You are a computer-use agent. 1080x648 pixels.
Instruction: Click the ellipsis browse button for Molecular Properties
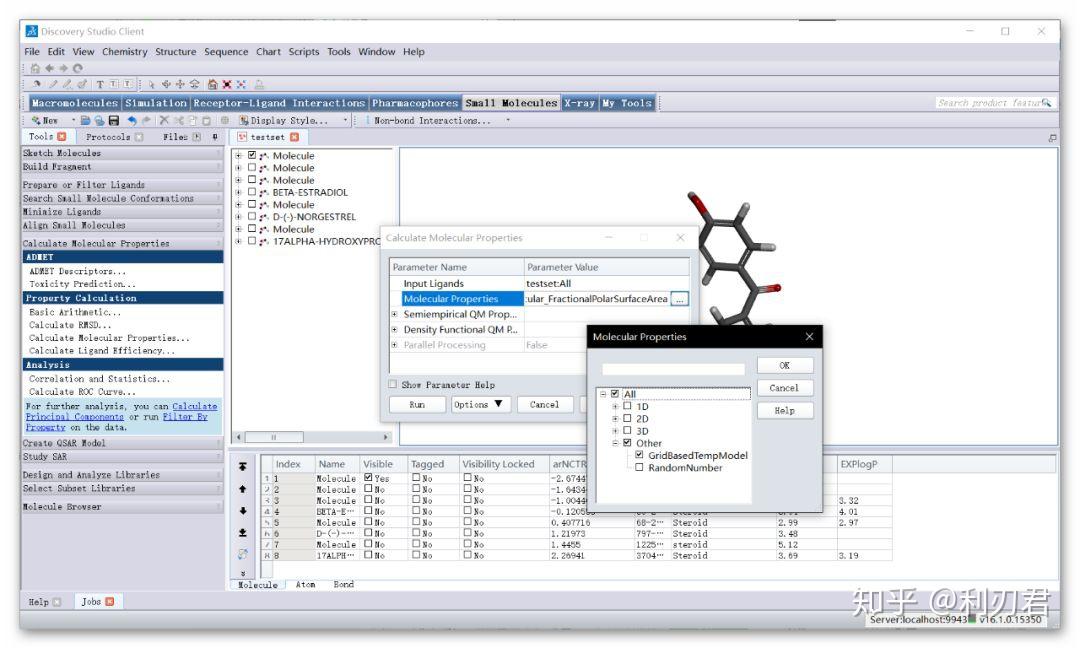point(679,299)
